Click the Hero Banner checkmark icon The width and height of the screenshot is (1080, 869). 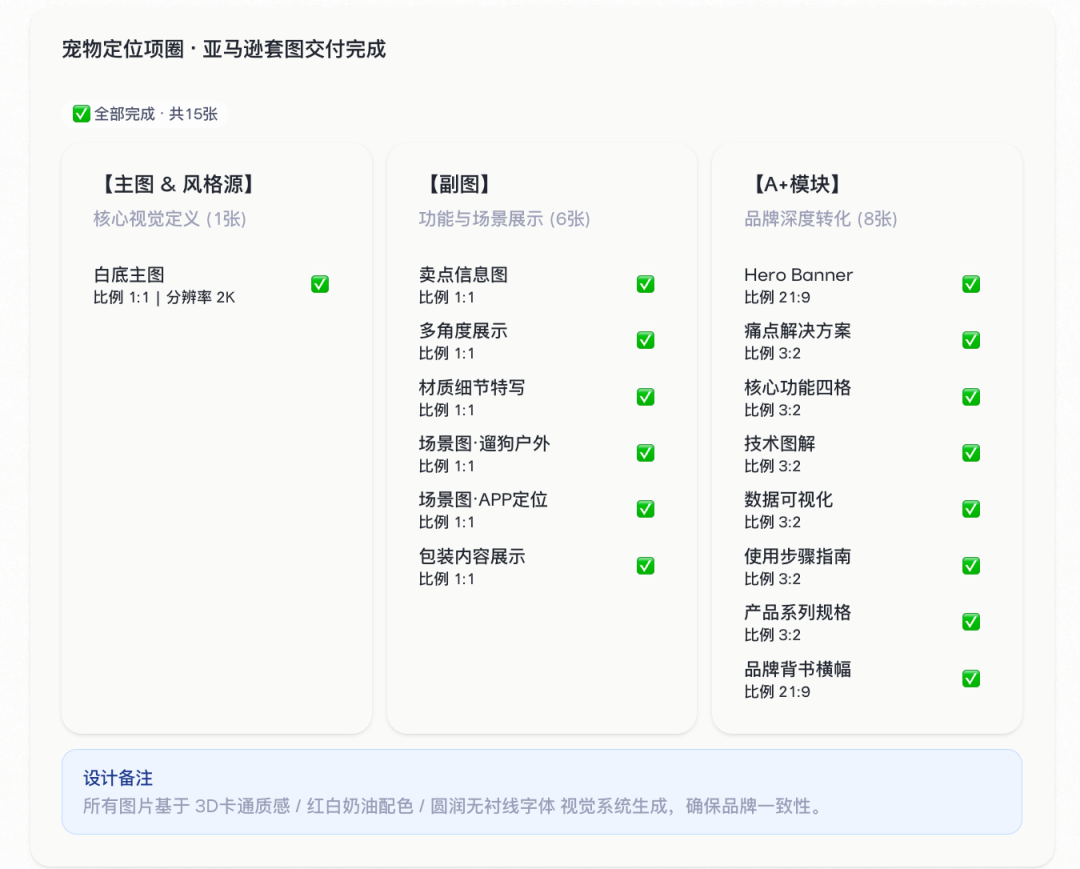(x=970, y=284)
